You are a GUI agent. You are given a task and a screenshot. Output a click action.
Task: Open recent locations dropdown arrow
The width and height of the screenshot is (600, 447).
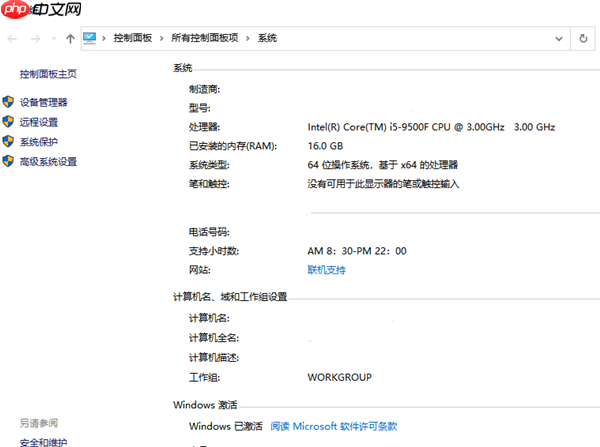(54, 39)
